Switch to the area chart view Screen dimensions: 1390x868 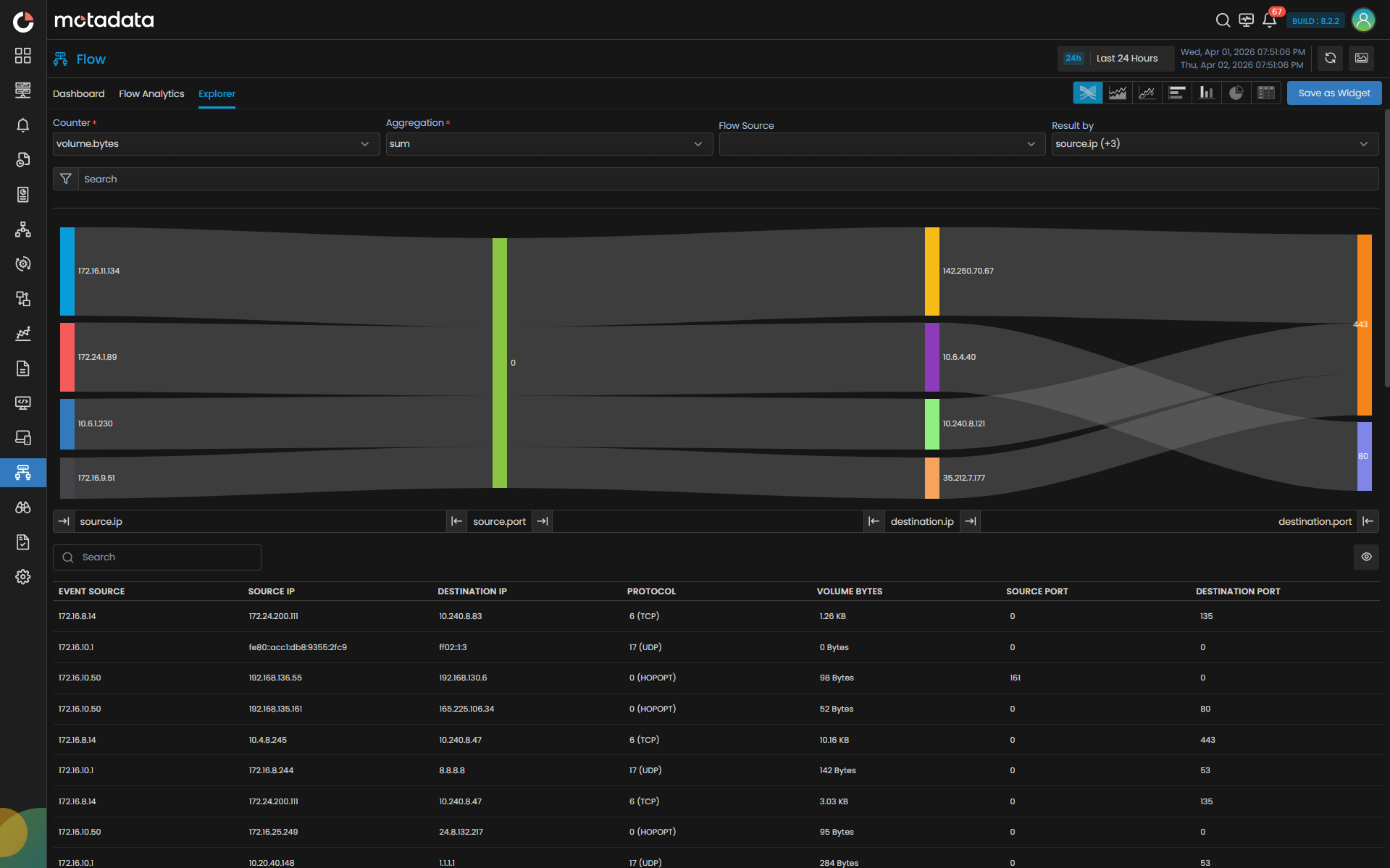(x=1116, y=93)
